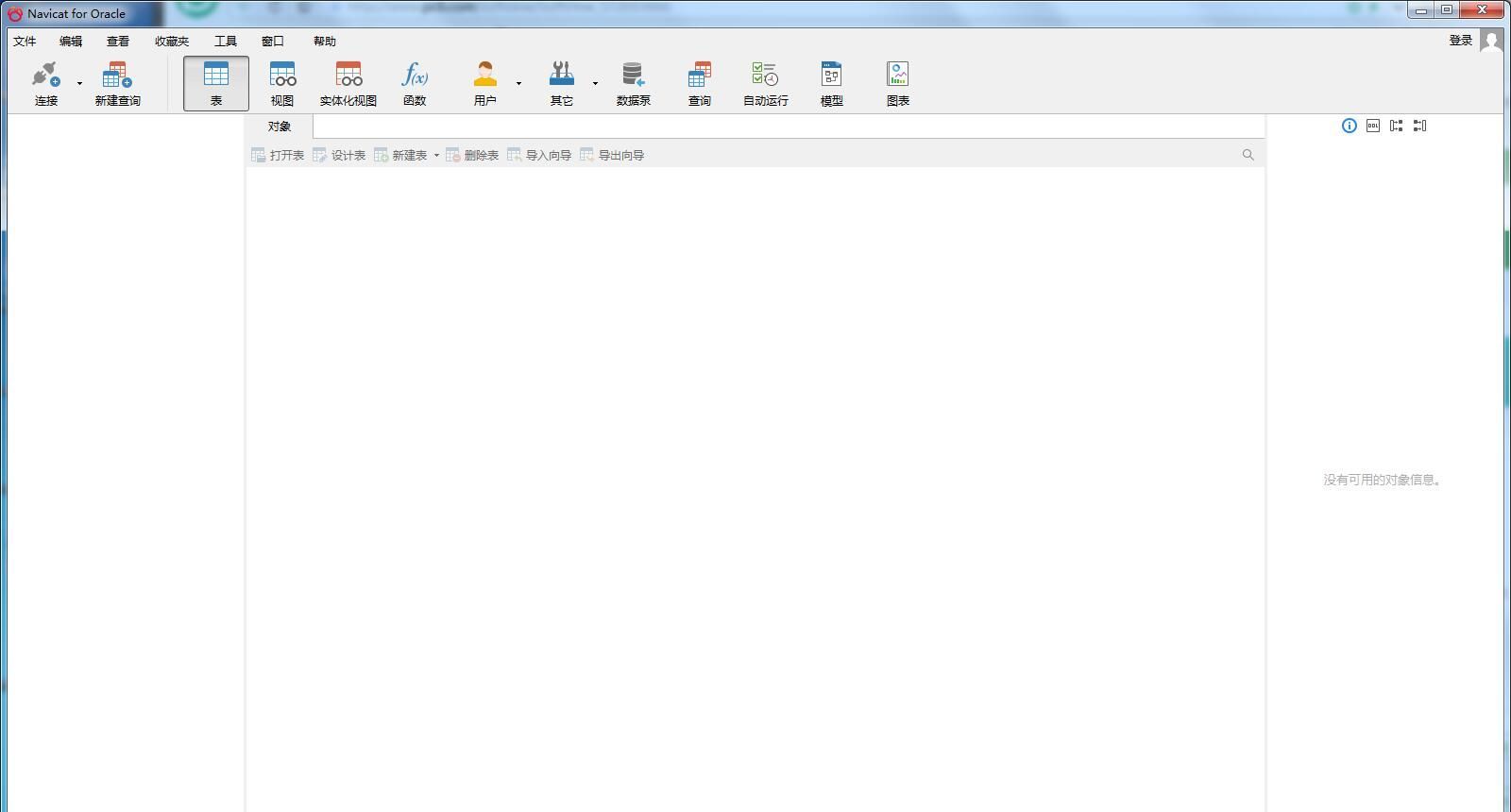Click the third icon in the info pane header
Screen dimensions: 1511x812
pos(1397,126)
